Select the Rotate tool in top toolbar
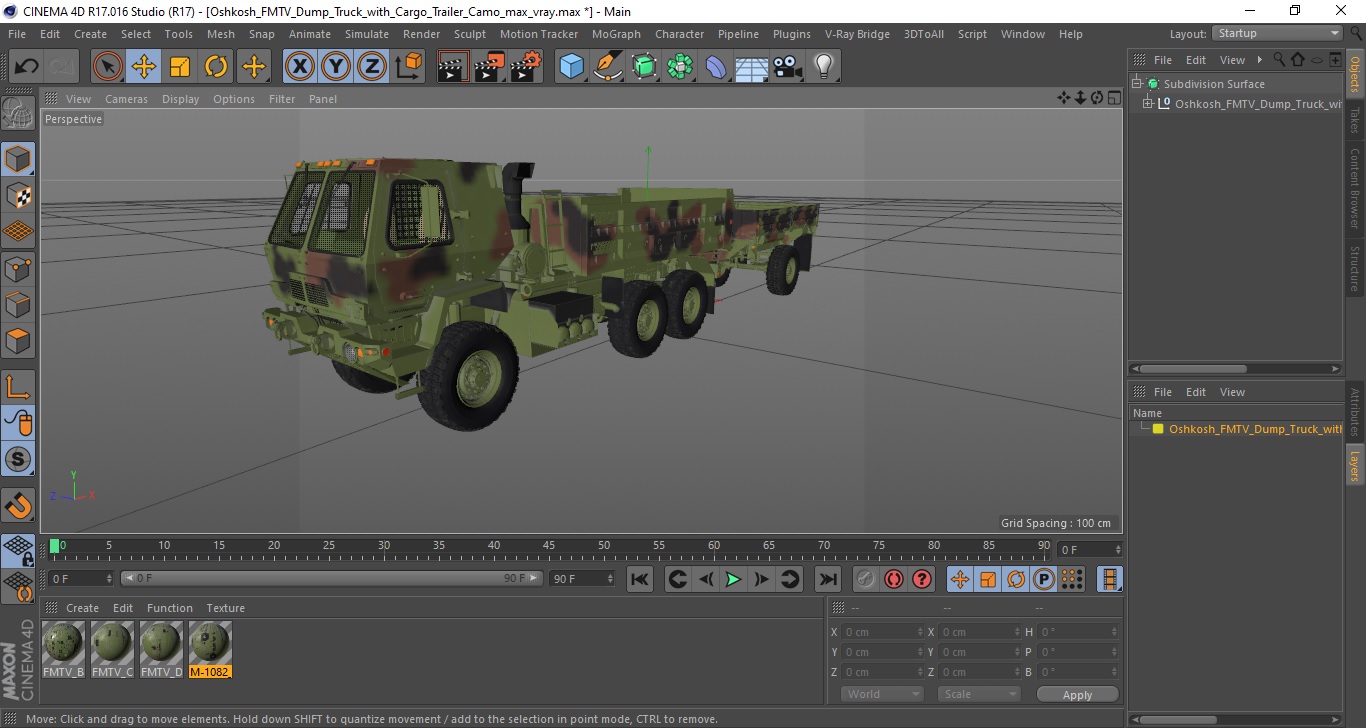This screenshot has width=1366, height=728. pos(216,67)
